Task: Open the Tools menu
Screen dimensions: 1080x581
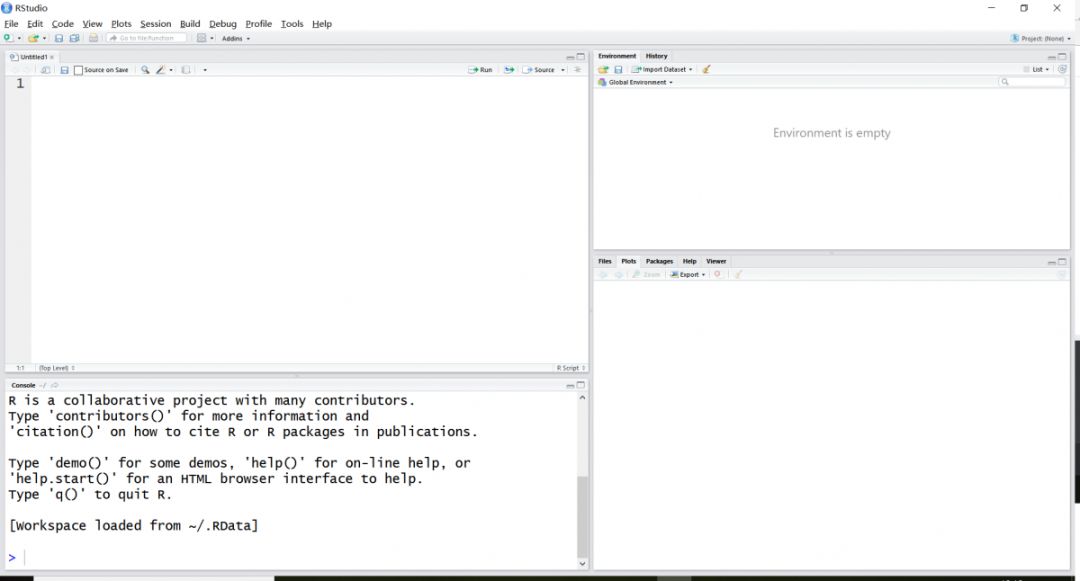Action: tap(292, 23)
